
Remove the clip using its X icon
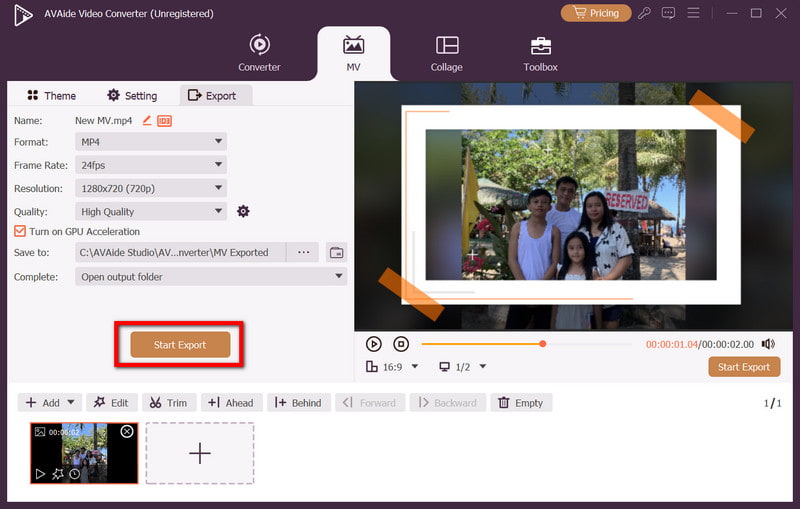(x=127, y=432)
